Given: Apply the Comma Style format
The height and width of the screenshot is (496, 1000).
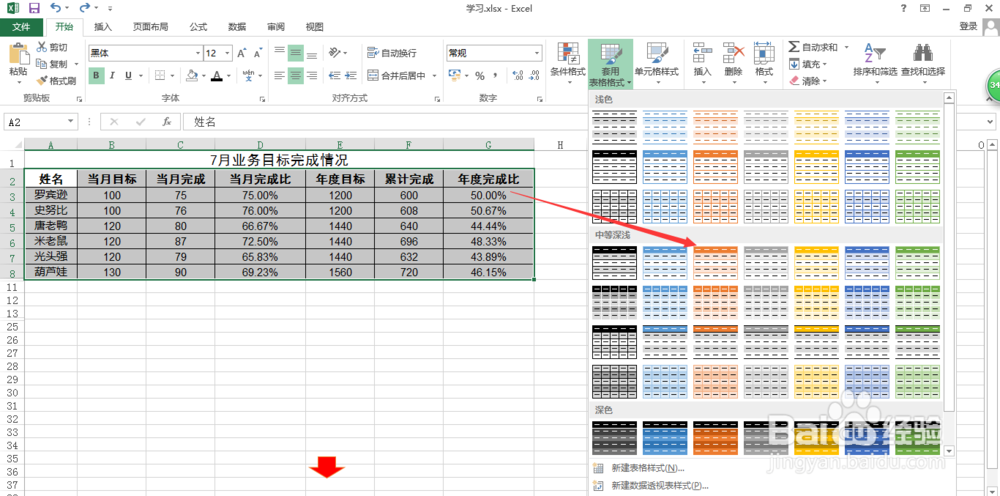Looking at the screenshot, I should click(497, 76).
